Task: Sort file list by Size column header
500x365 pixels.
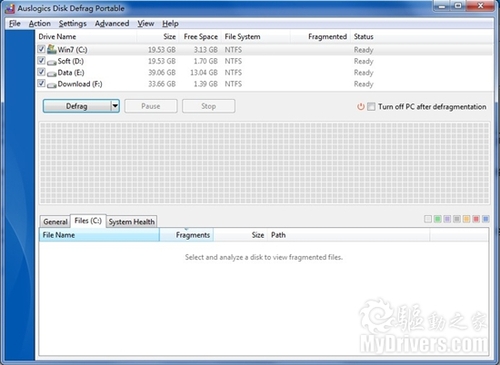Action: [240, 235]
